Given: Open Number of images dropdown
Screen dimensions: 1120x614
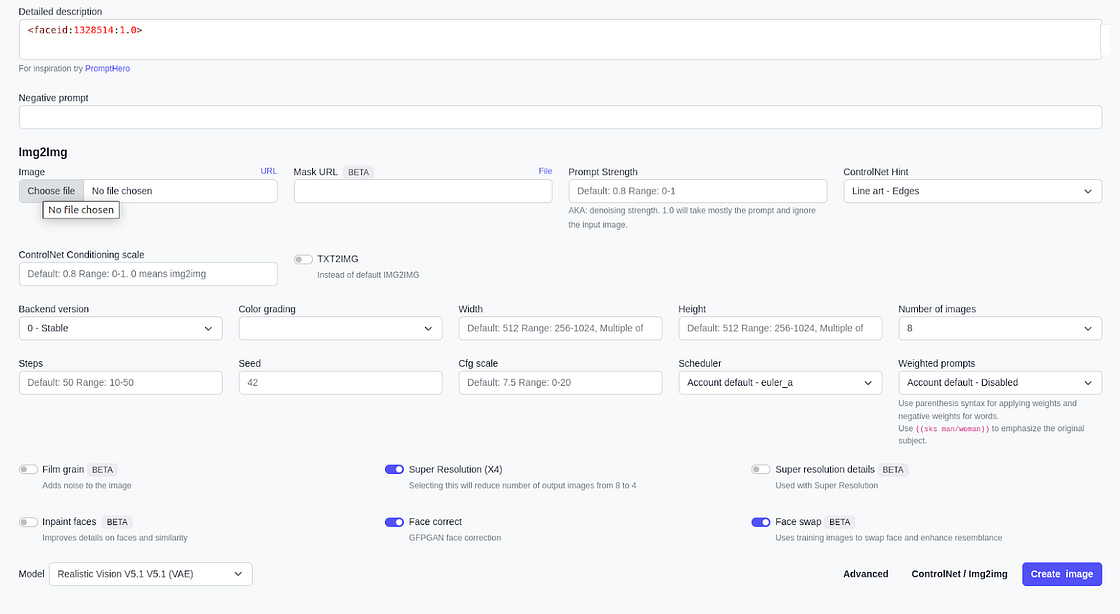Looking at the screenshot, I should [1000, 328].
